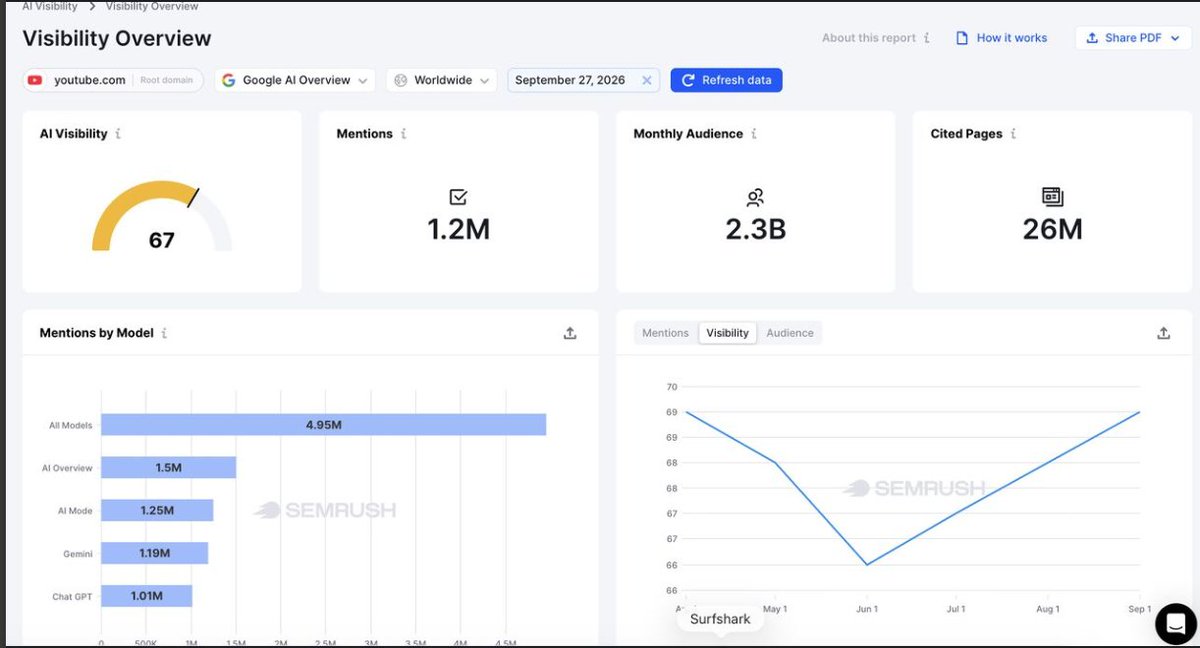Click the youtube.com root domain field
Screen dimensions: 1200x648
[113, 80]
